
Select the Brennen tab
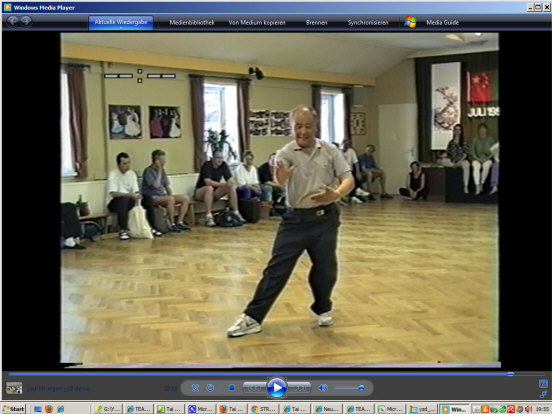coord(316,23)
